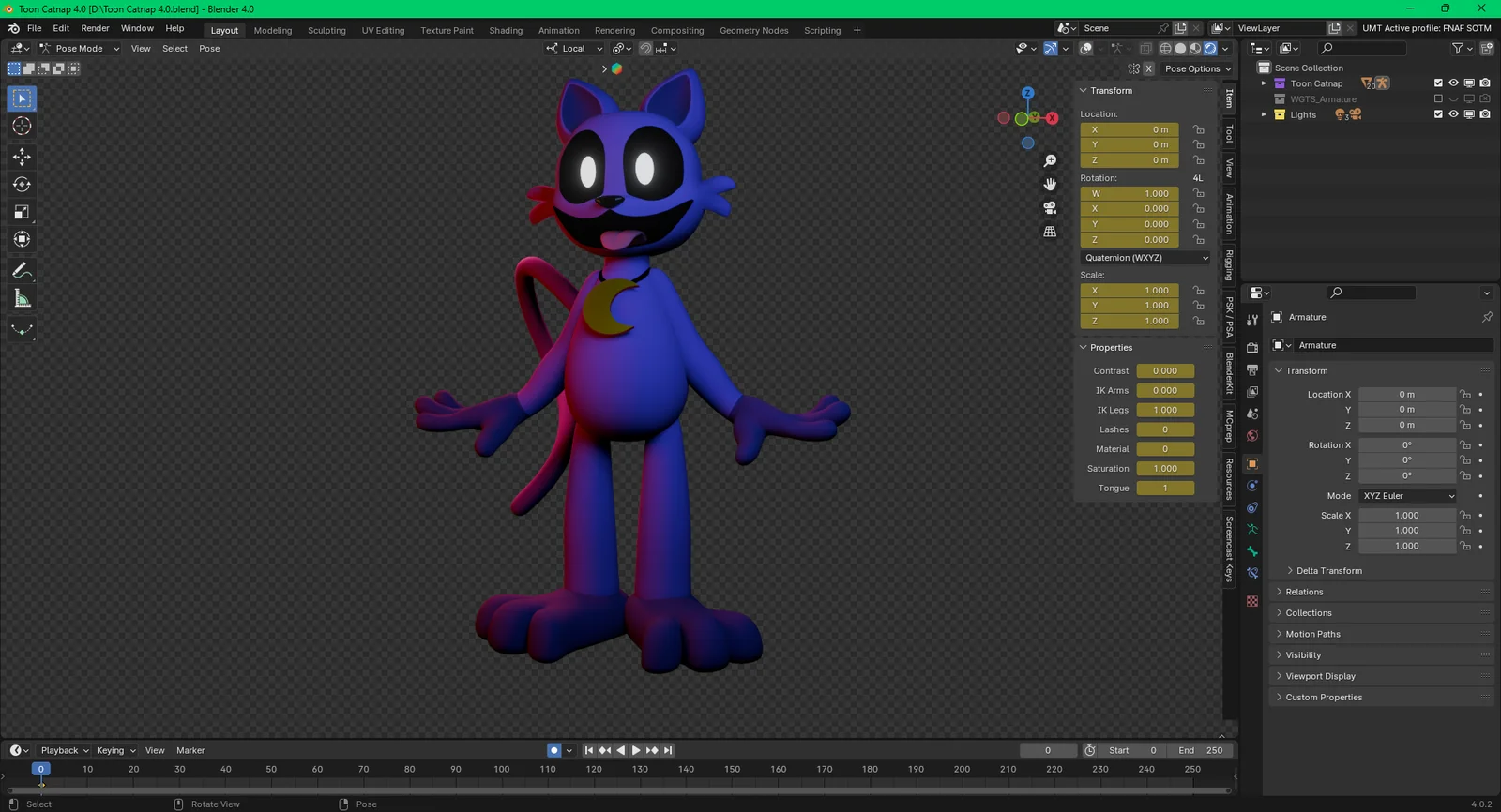This screenshot has width=1501, height=812.
Task: Switch to the Sculpting workspace tab
Action: (x=326, y=30)
